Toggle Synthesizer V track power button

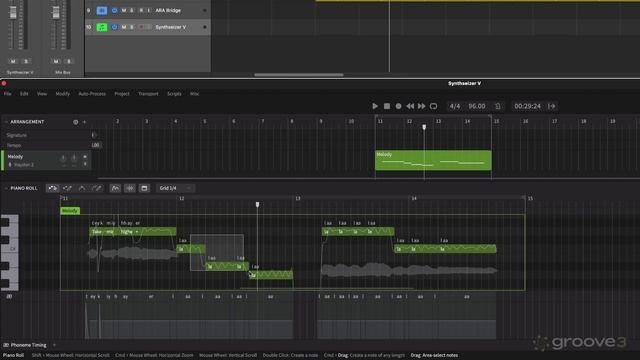click(114, 27)
